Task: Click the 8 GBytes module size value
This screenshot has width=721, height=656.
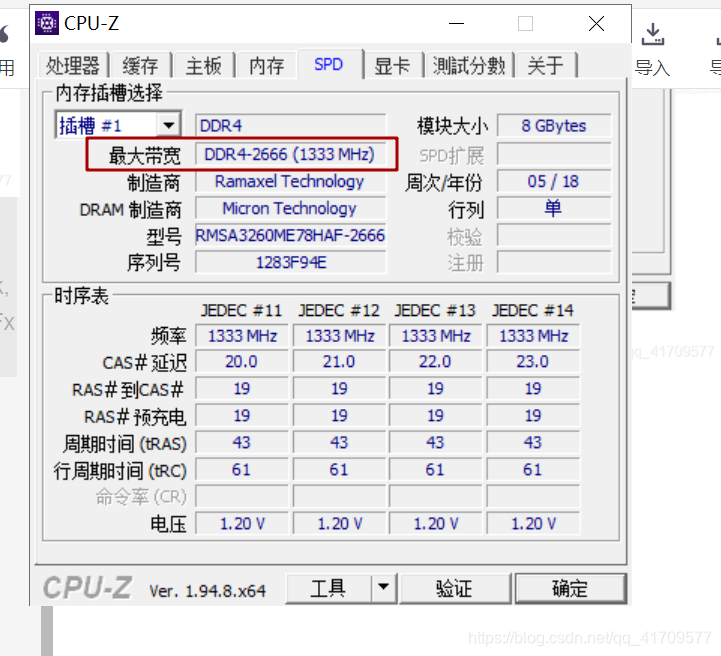Action: (554, 125)
